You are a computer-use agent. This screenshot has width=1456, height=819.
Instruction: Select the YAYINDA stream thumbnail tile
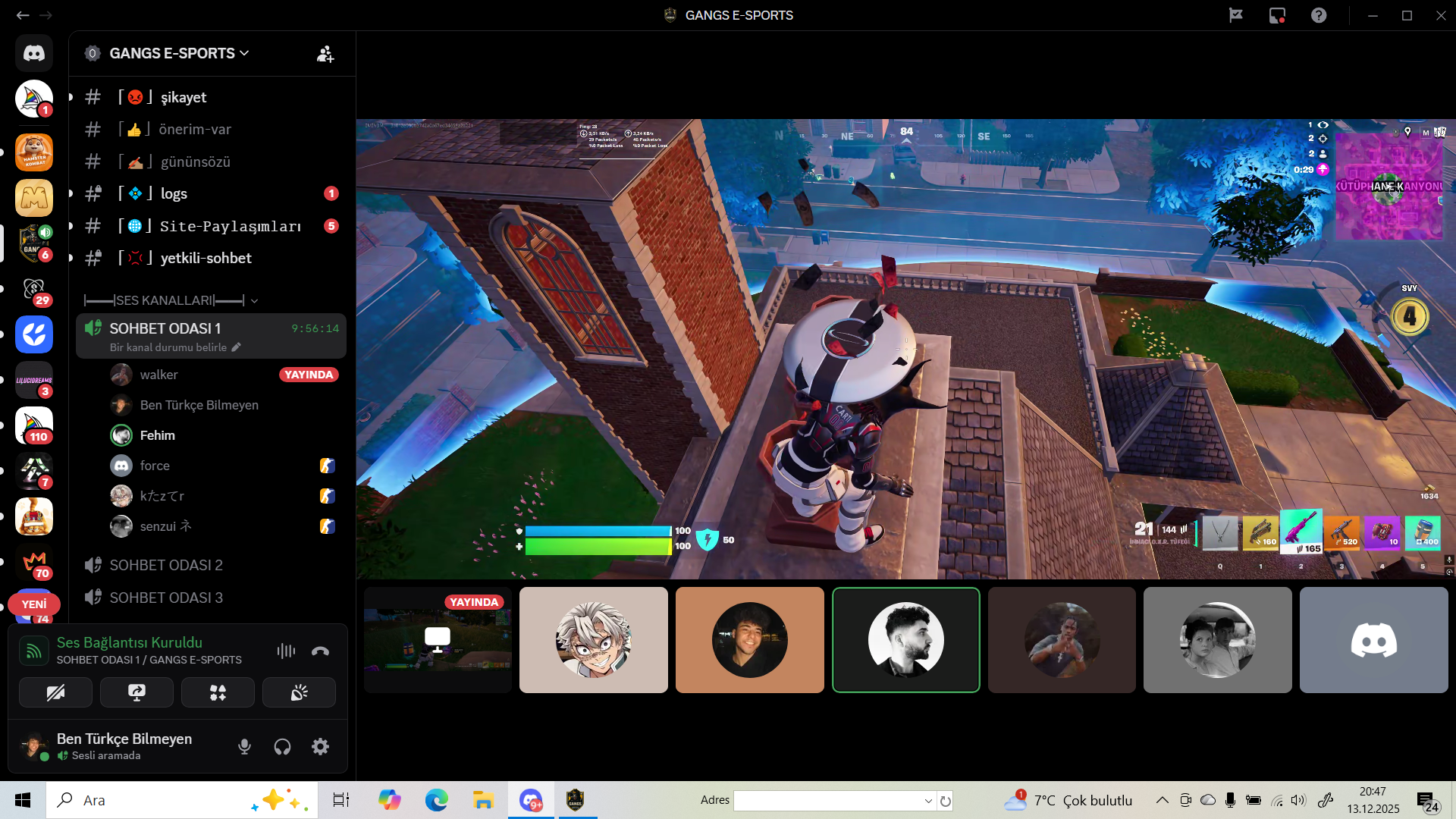point(438,639)
